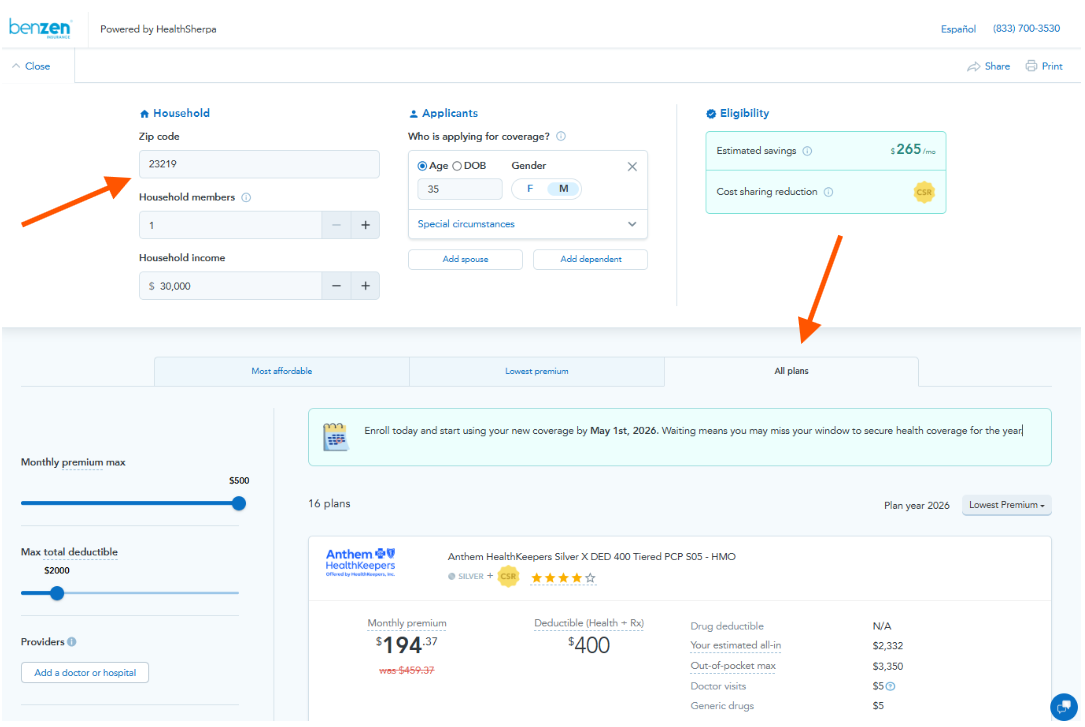
Task: Click info icon beside Cost sharing reduction
Action: [828, 192]
